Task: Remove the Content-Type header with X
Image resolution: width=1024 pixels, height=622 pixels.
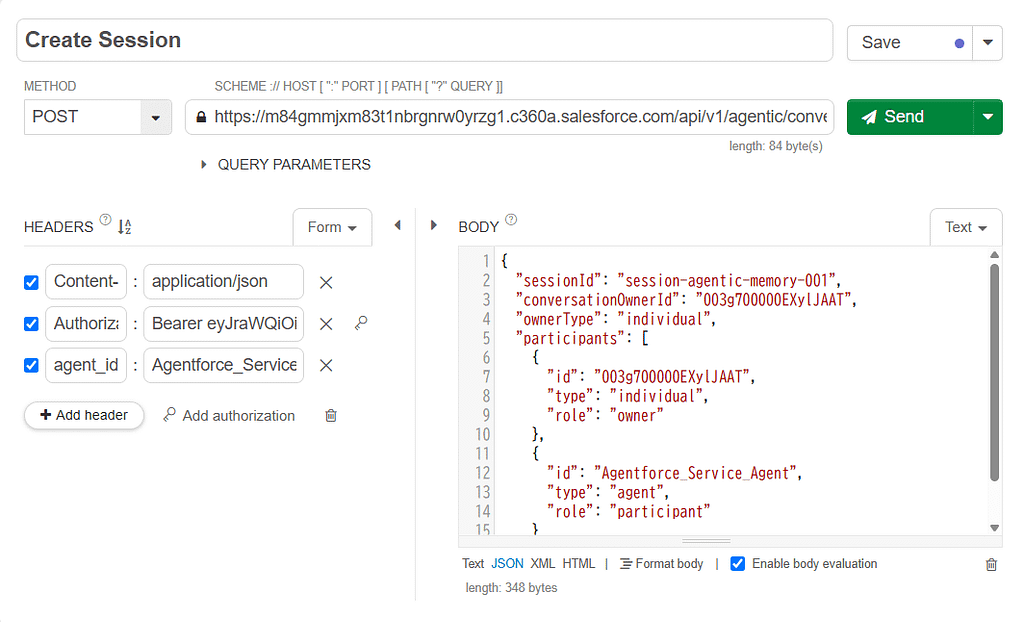Action: click(x=326, y=283)
